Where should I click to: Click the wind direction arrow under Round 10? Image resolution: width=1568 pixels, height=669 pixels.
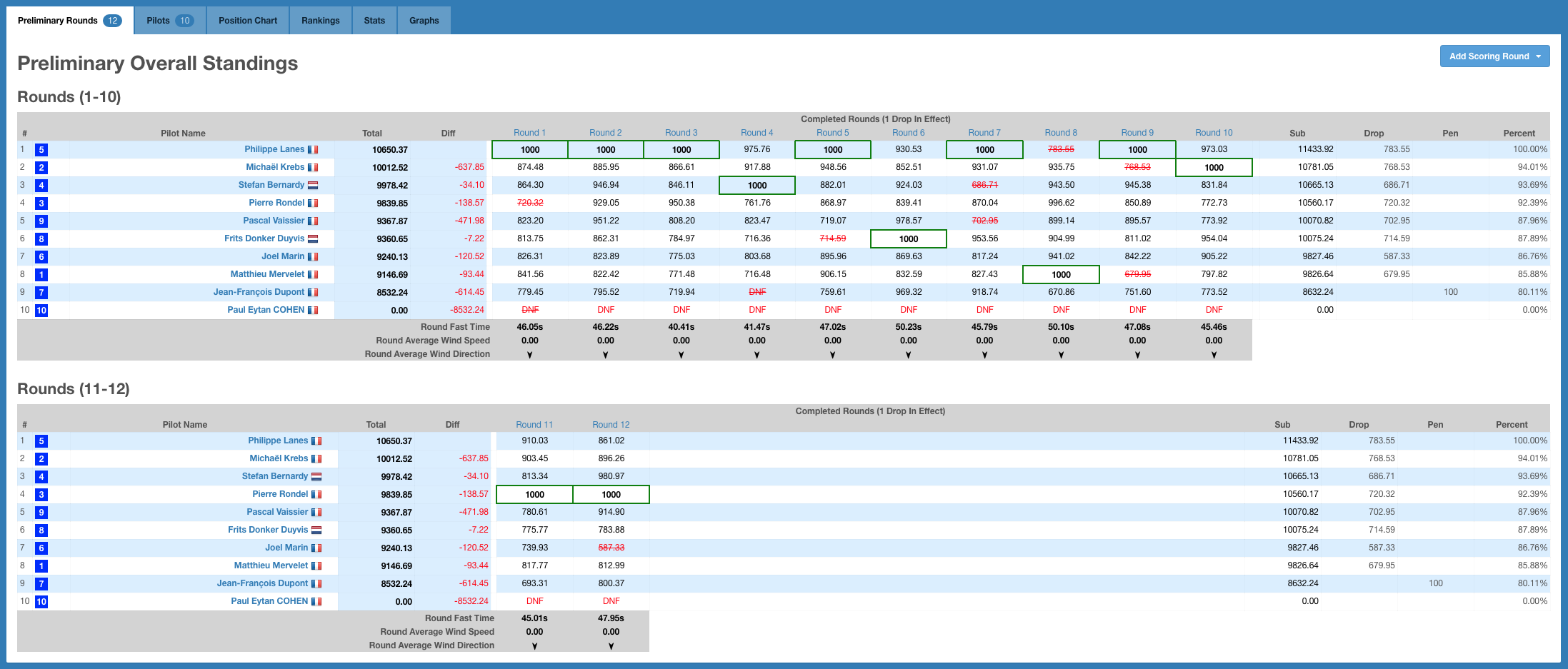click(1214, 355)
